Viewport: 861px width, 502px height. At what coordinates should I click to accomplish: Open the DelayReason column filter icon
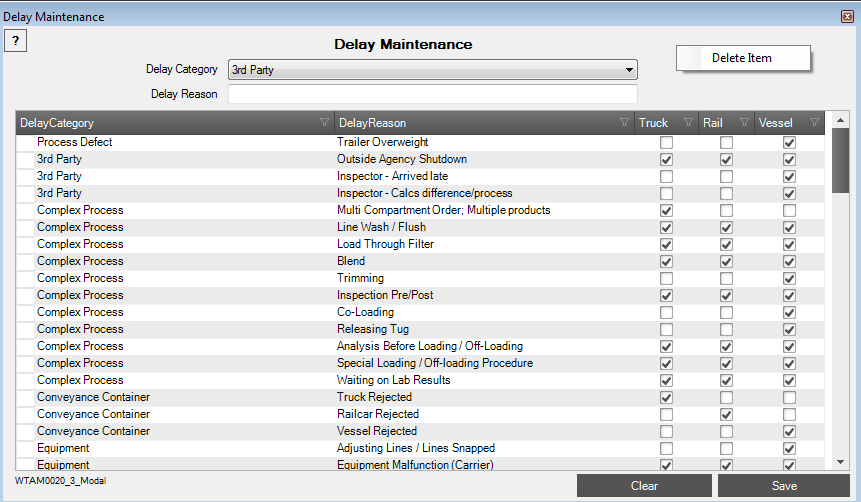(624, 123)
